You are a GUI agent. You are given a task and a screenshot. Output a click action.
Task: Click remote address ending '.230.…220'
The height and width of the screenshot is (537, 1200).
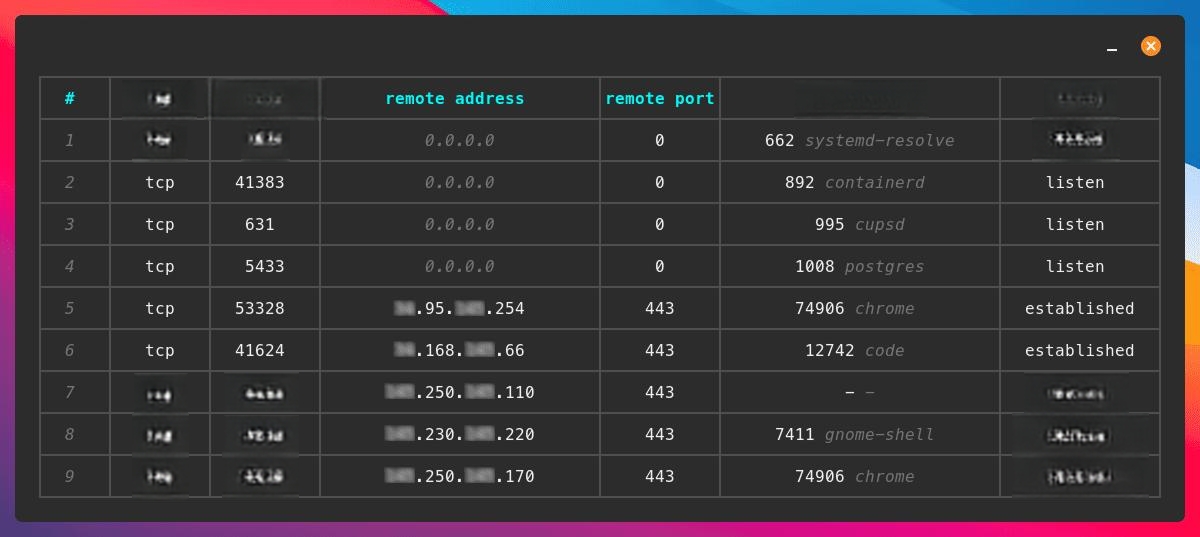pos(460,434)
